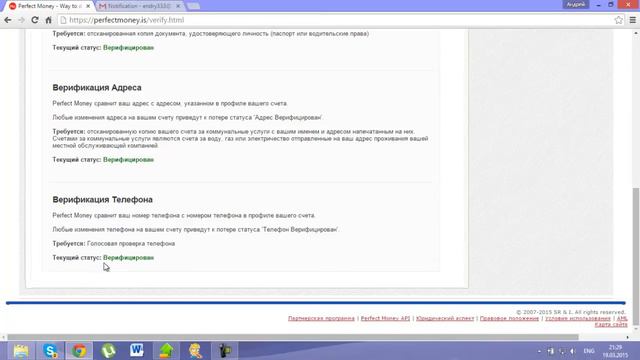Open File Explorer from the taskbar
This screenshot has width=640, height=360.
(x=21, y=351)
